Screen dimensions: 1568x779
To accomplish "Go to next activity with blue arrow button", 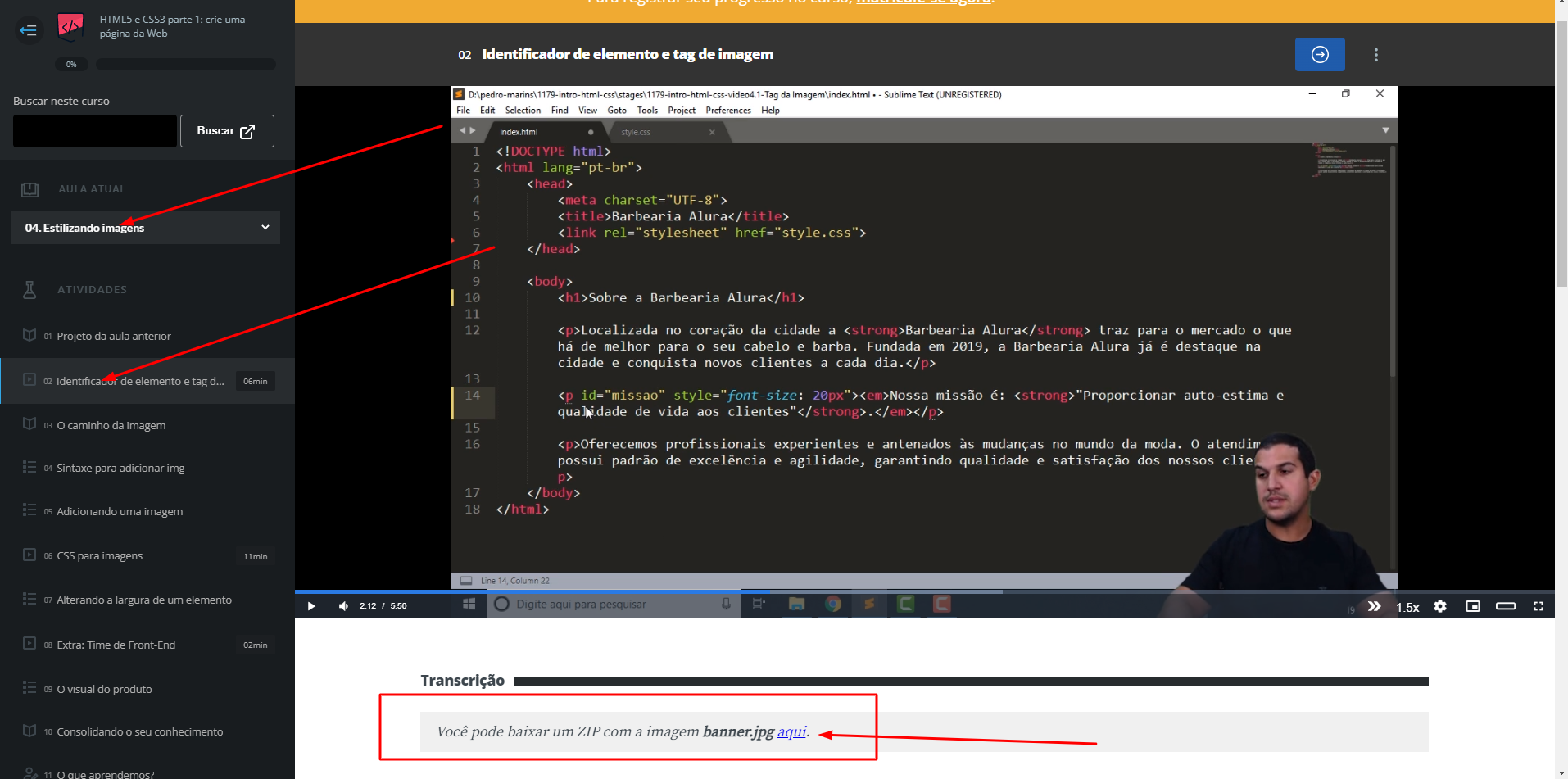I will pyautogui.click(x=1320, y=54).
